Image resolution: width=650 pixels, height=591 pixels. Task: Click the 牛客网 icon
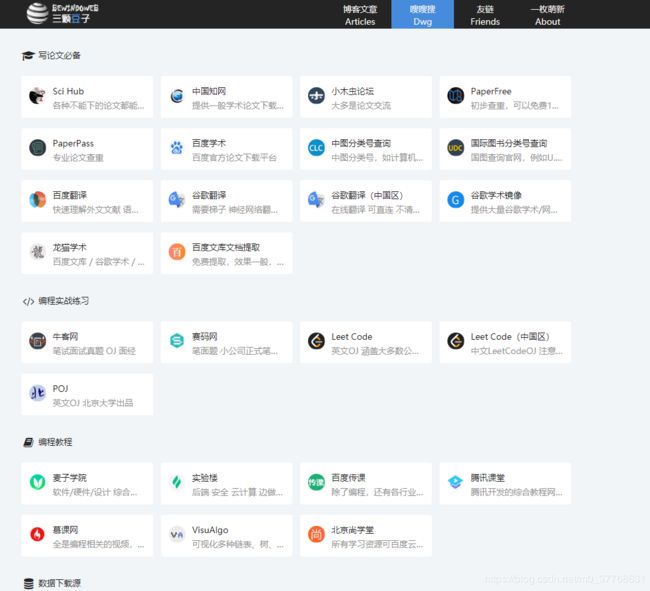37,341
